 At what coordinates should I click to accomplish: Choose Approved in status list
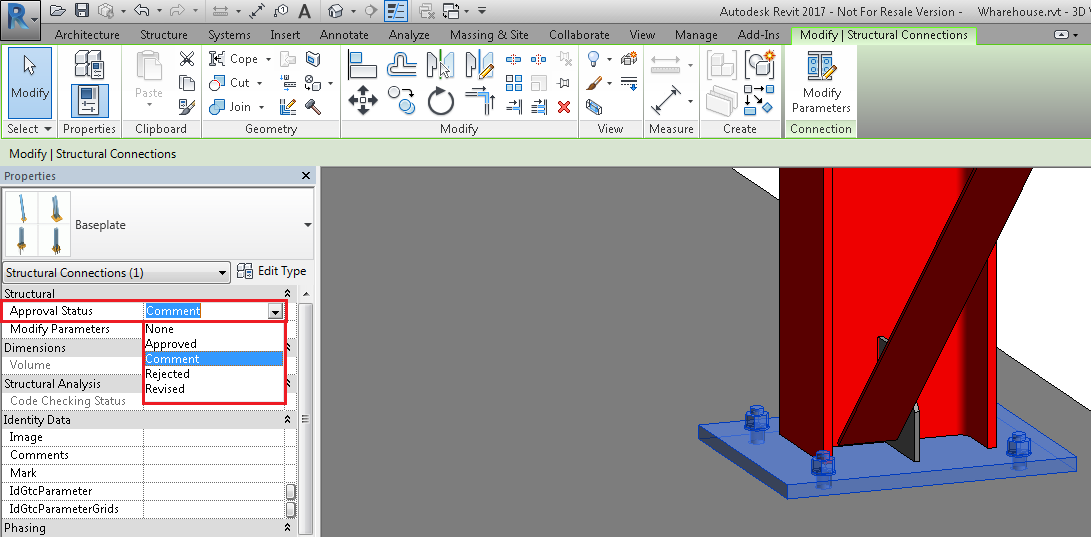(x=214, y=344)
